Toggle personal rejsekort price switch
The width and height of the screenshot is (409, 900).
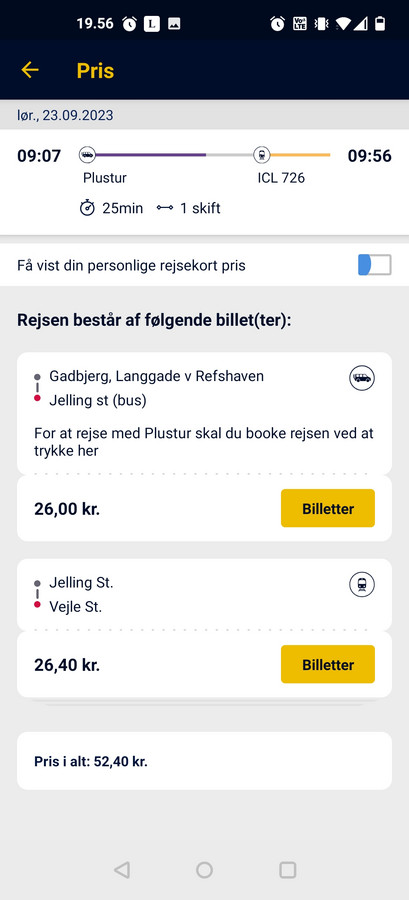[x=375, y=265]
